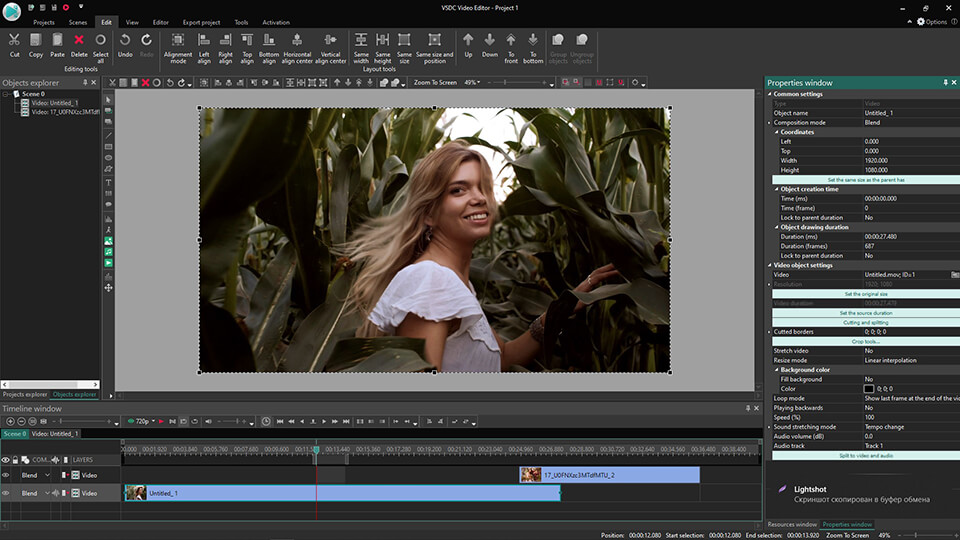Open the Tools menu tab
The image size is (960, 540).
241,22
